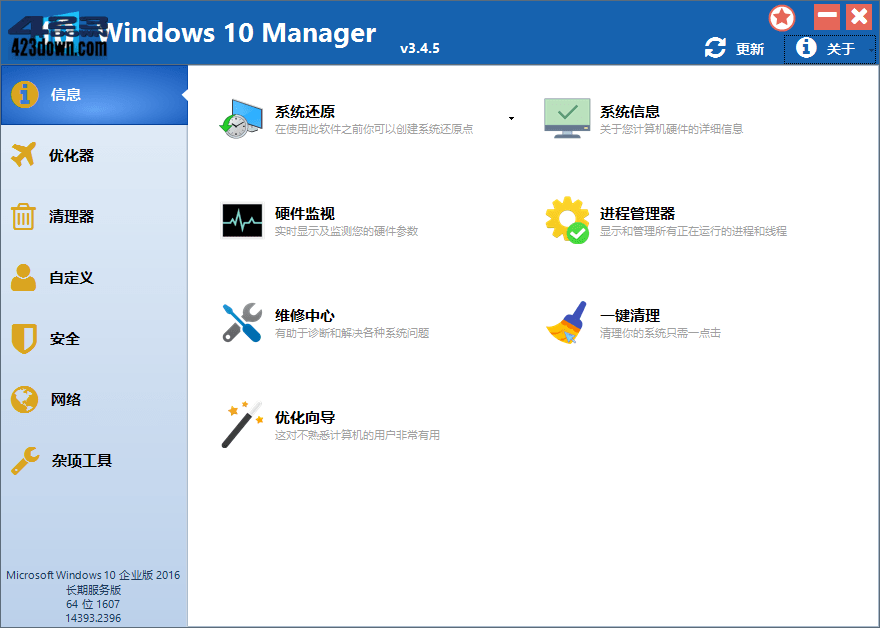The width and height of the screenshot is (880, 628).
Task: Open the 清理器 (Cleaner) section
Action: tap(75, 216)
